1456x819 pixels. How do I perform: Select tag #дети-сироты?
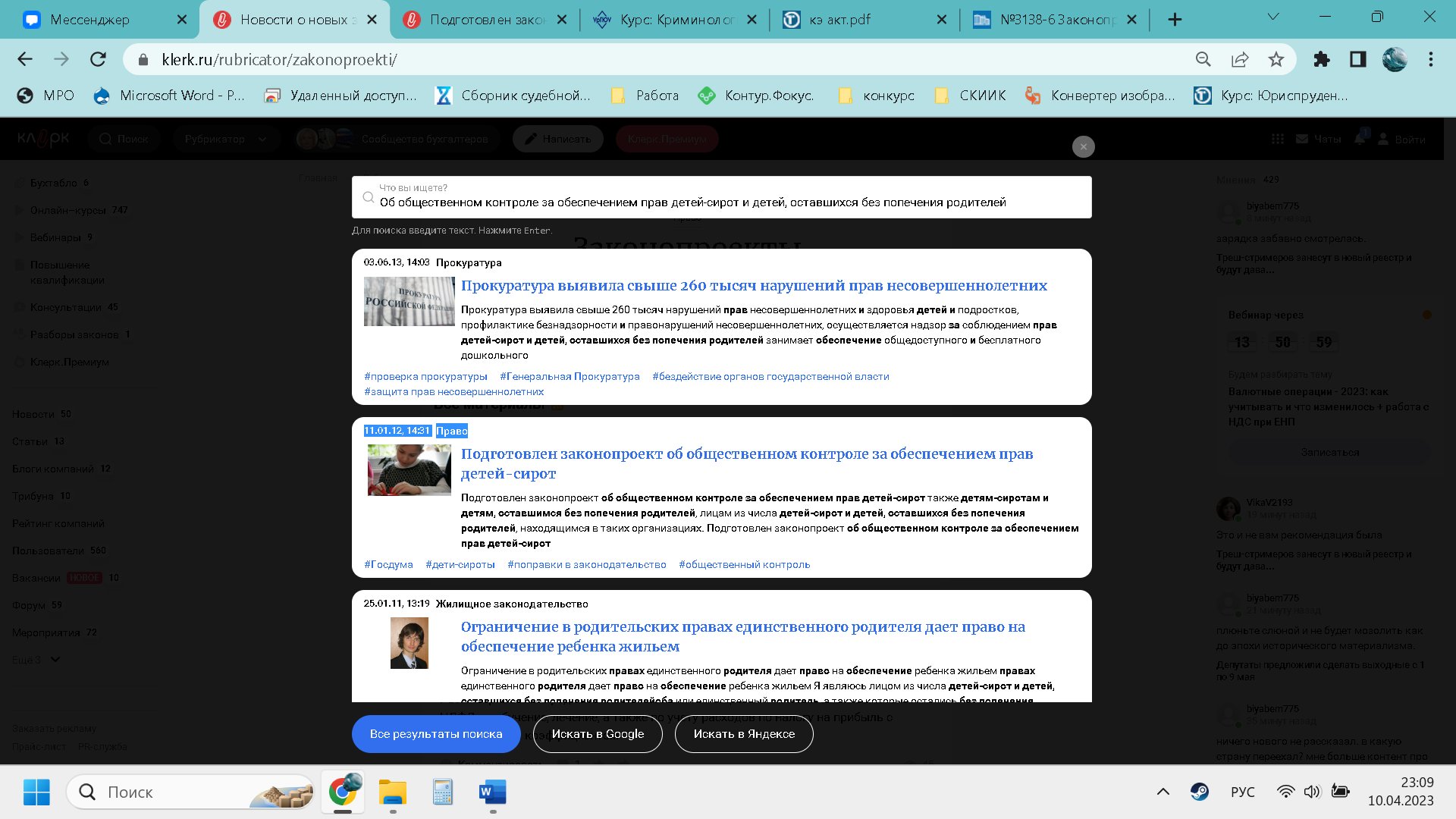click(460, 564)
